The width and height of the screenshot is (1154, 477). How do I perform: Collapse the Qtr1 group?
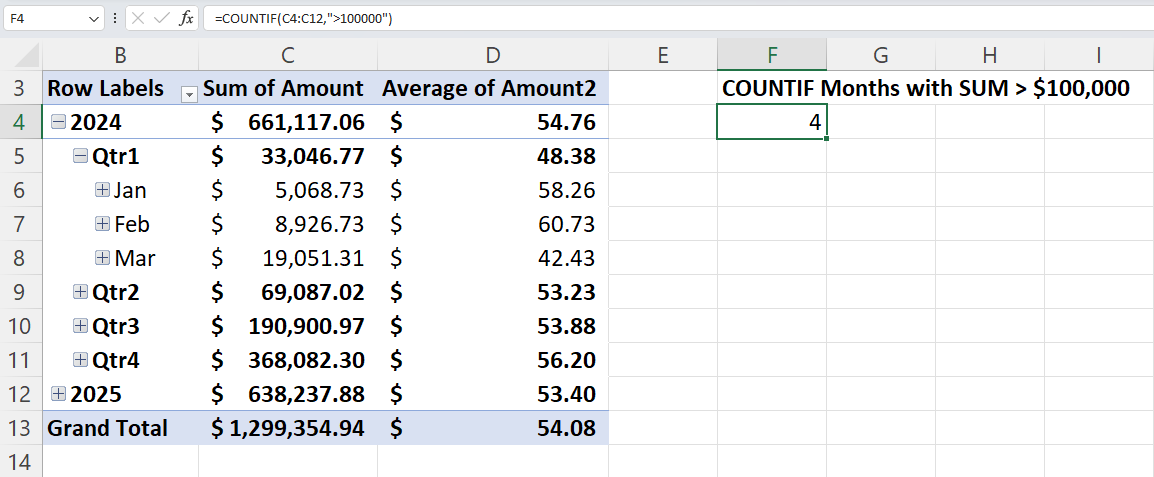coord(81,157)
